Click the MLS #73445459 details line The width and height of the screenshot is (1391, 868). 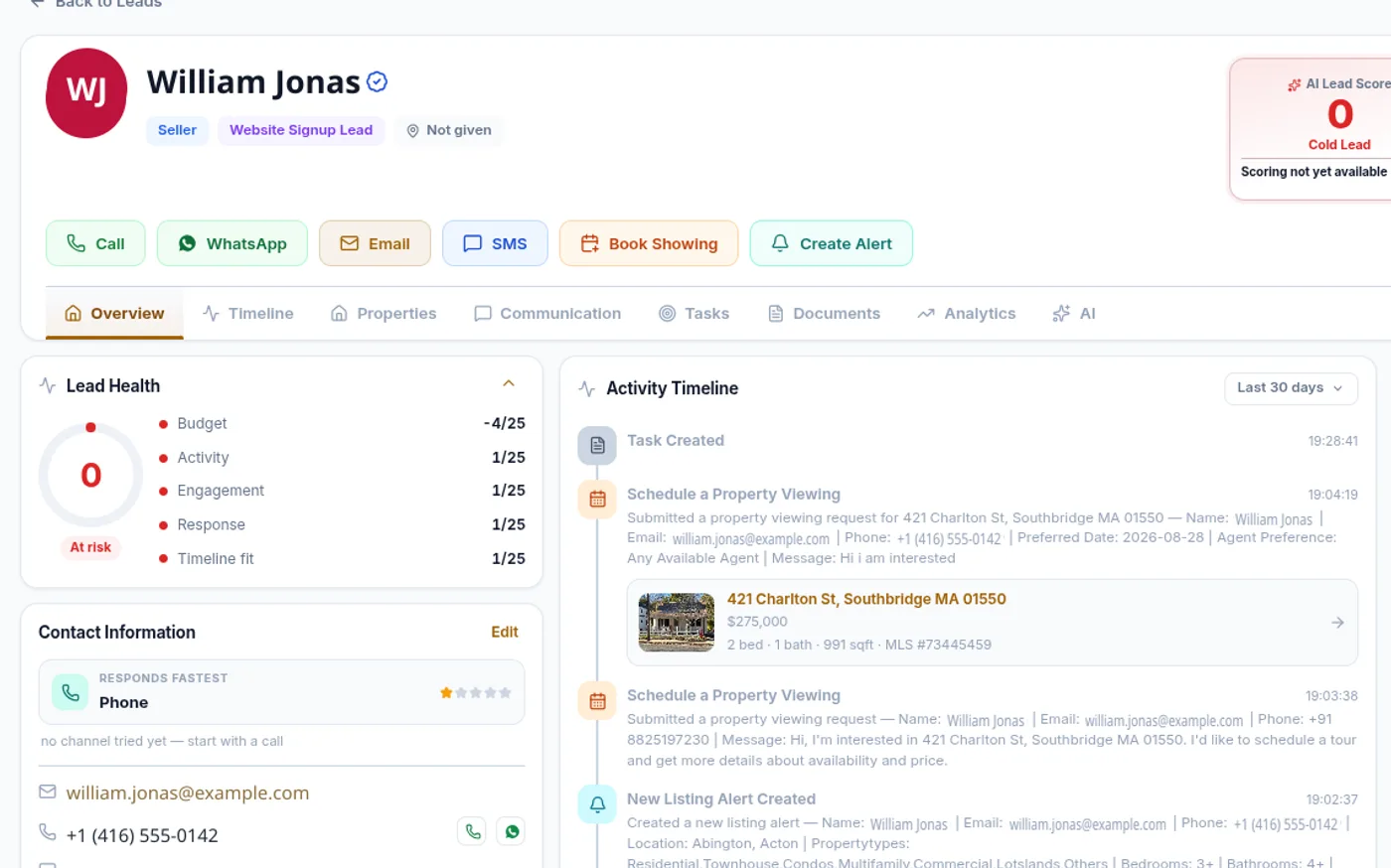(x=858, y=645)
